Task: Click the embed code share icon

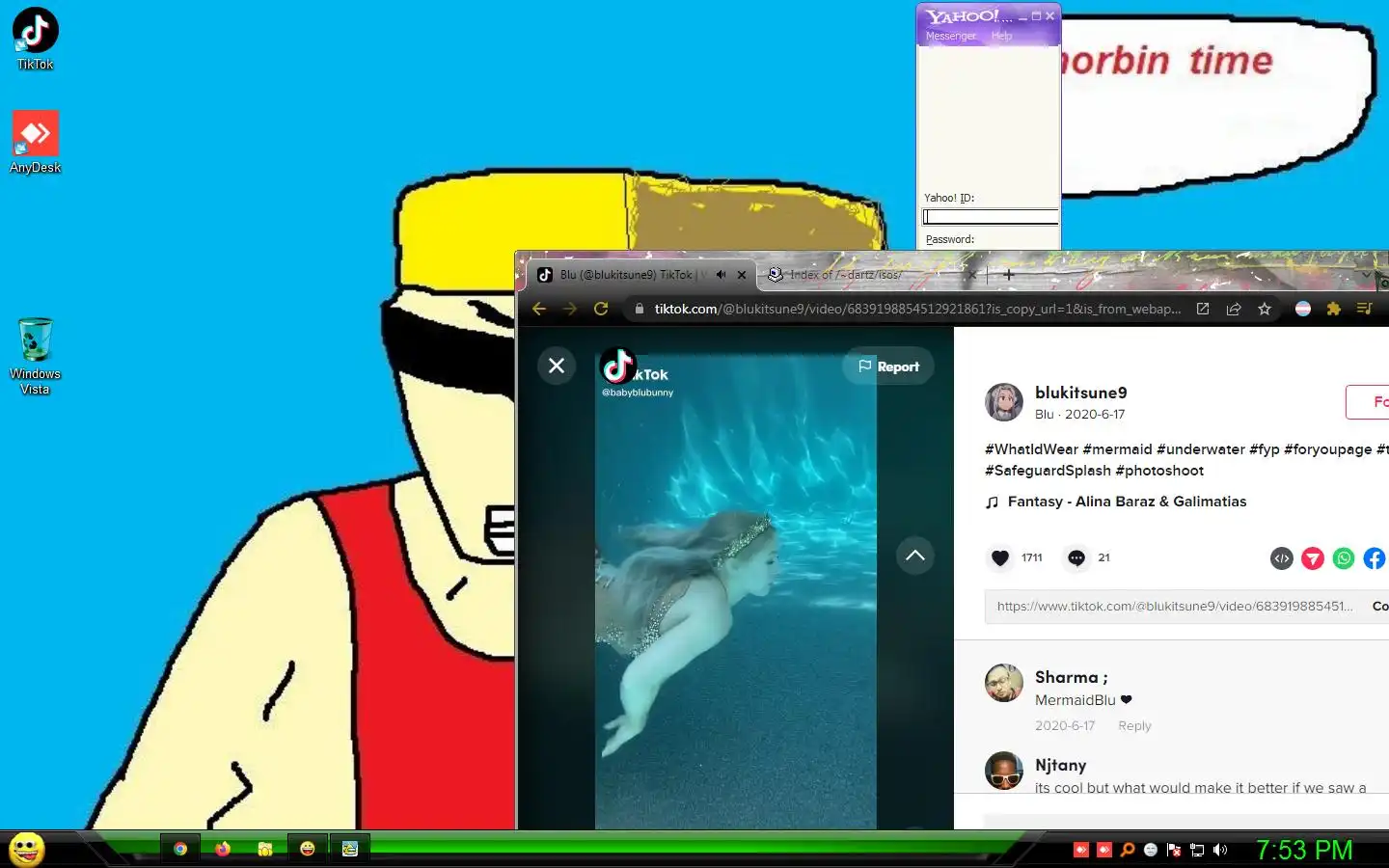Action: [1282, 558]
